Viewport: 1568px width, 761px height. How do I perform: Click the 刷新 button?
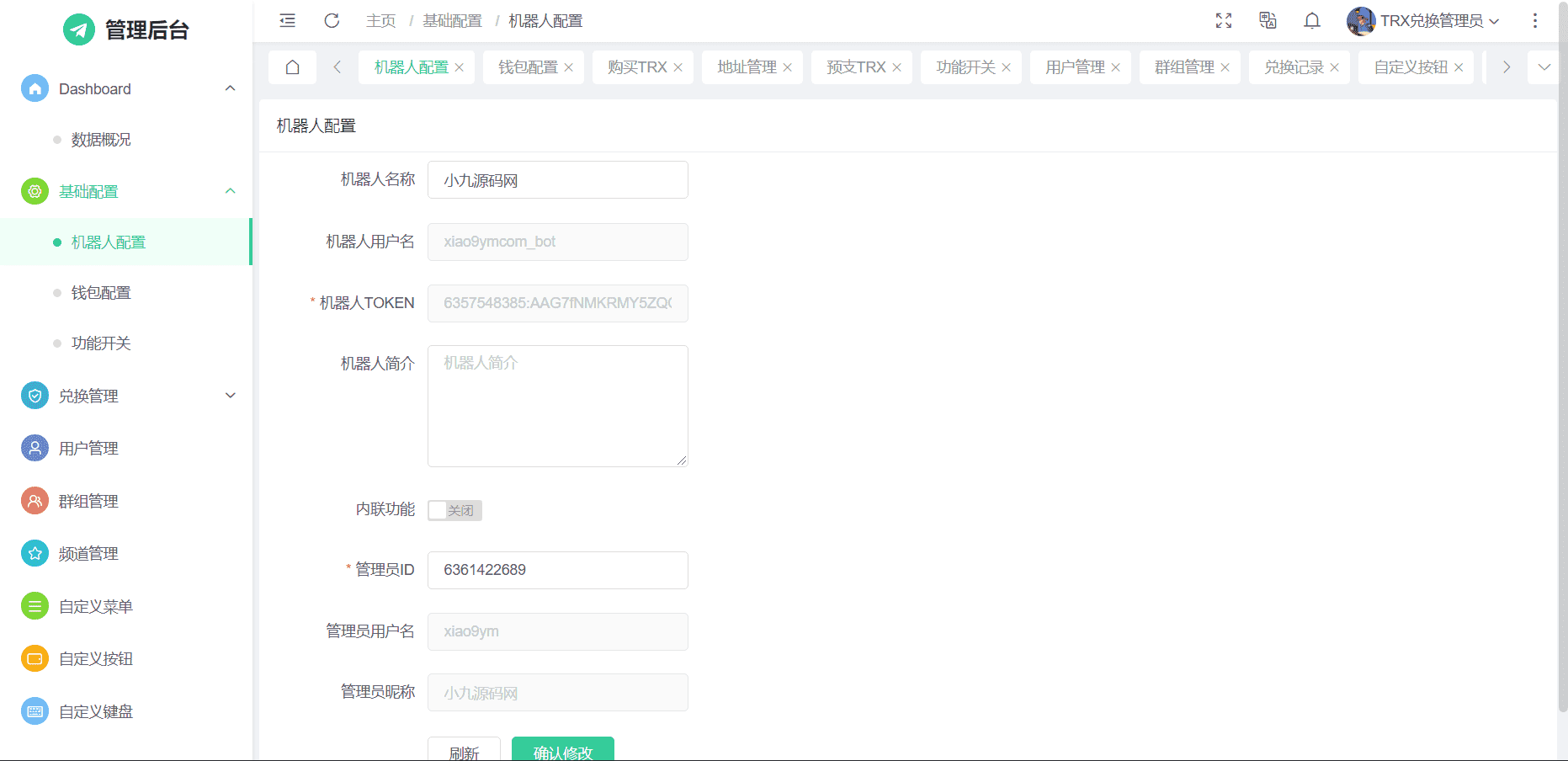click(464, 750)
